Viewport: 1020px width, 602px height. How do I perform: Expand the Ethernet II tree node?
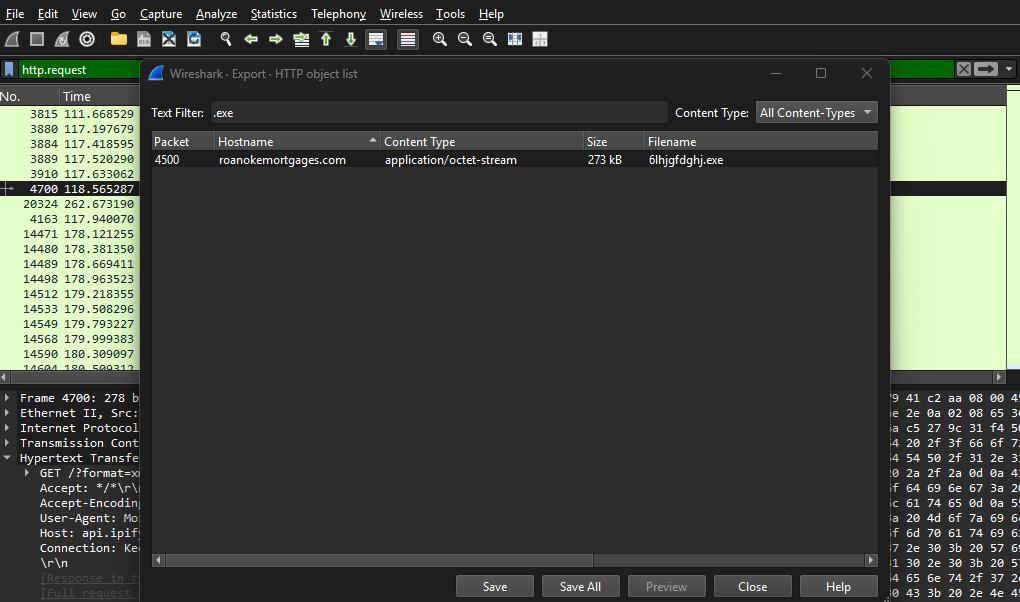[8, 413]
